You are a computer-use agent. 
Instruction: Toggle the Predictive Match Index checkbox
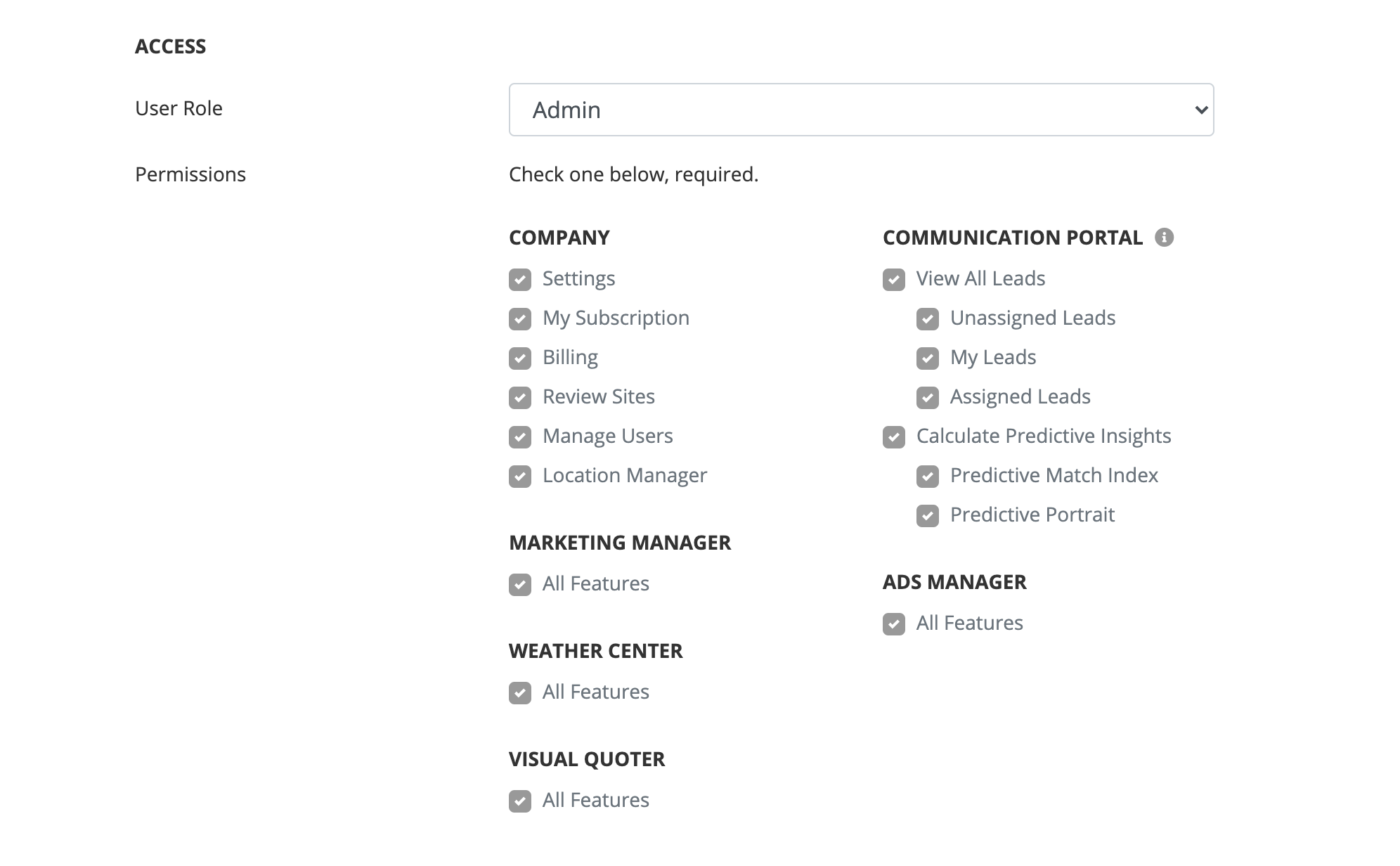coord(928,477)
